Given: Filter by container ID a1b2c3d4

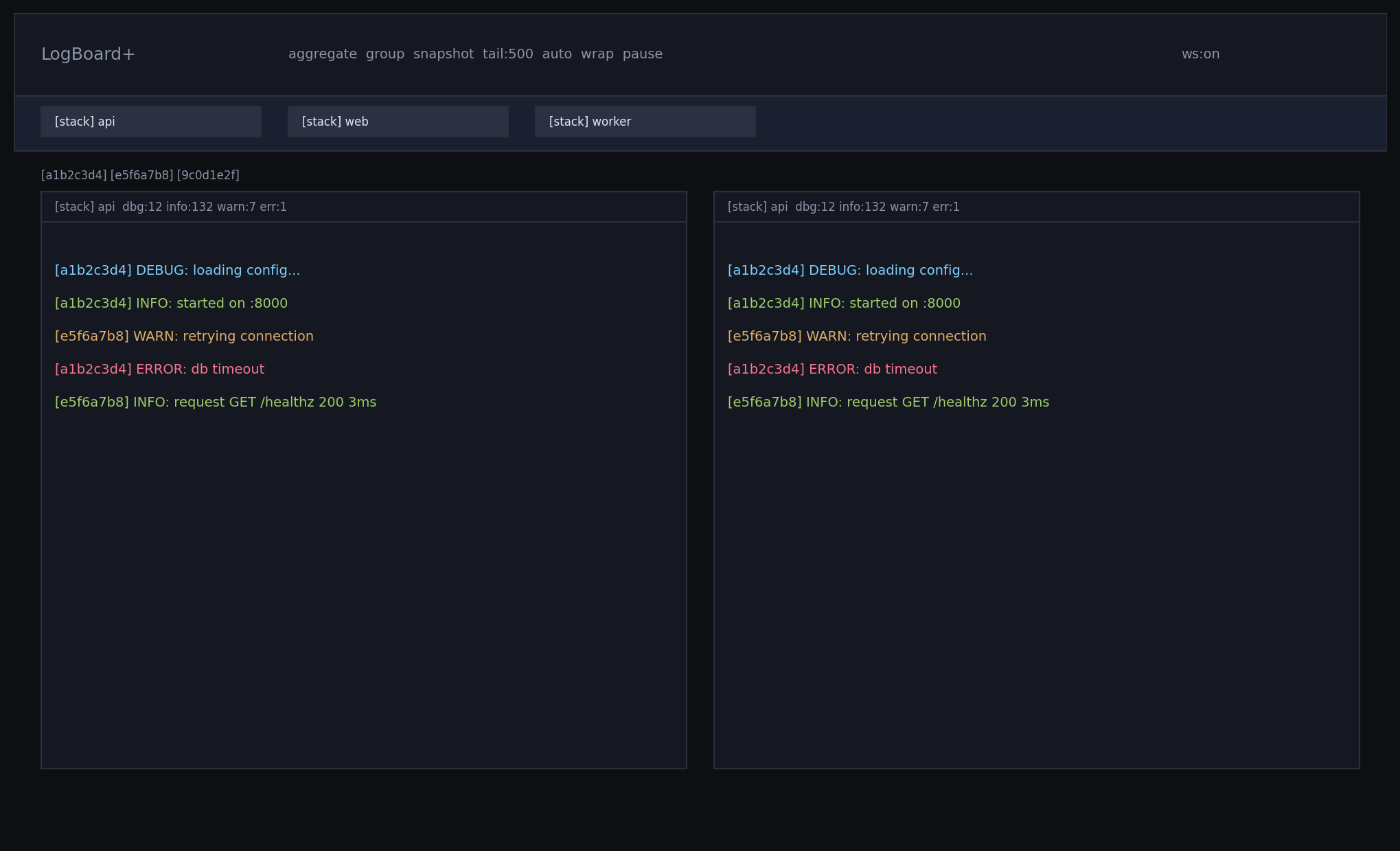Looking at the screenshot, I should point(73,175).
